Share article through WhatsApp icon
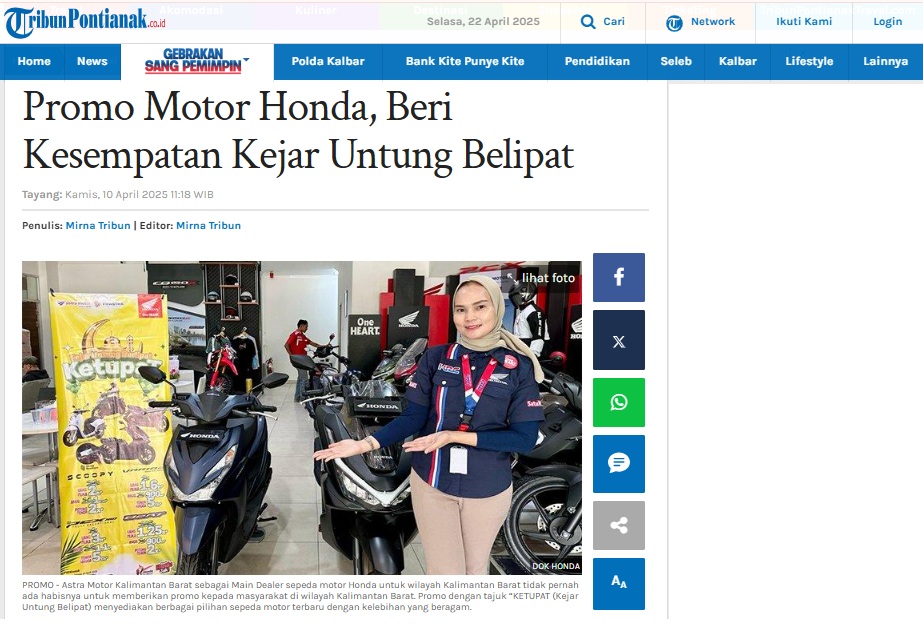Image resolution: width=923 pixels, height=644 pixels. tap(619, 403)
